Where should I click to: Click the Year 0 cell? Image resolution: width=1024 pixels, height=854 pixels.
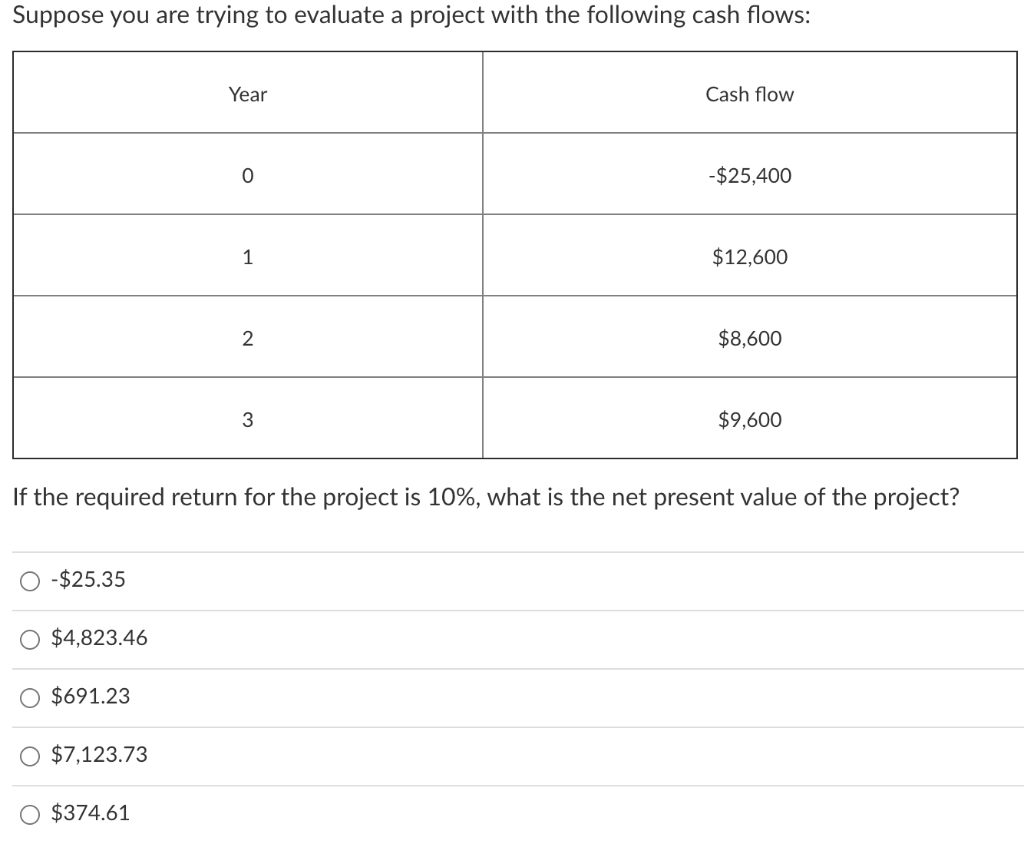247,175
